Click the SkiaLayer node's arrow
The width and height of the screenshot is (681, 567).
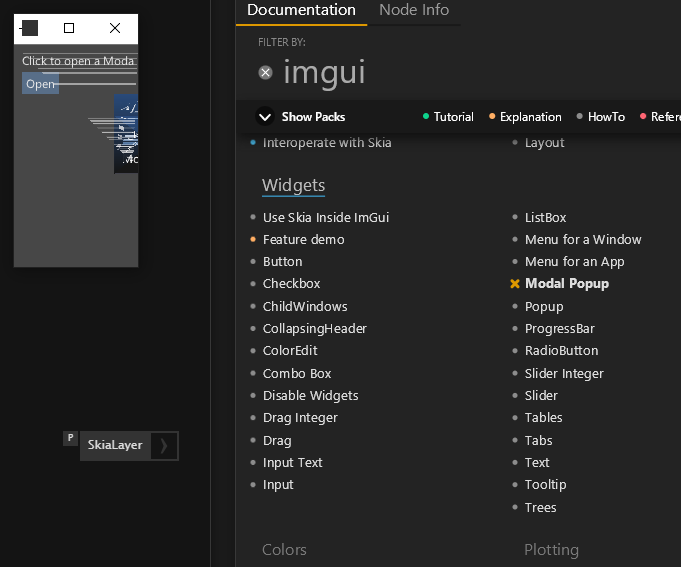tap(164, 446)
